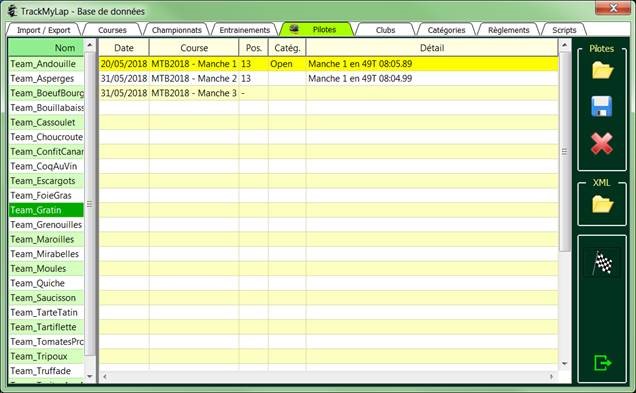The image size is (636, 393).
Task: Click the pilot list scroll down arrow
Action: click(90, 376)
